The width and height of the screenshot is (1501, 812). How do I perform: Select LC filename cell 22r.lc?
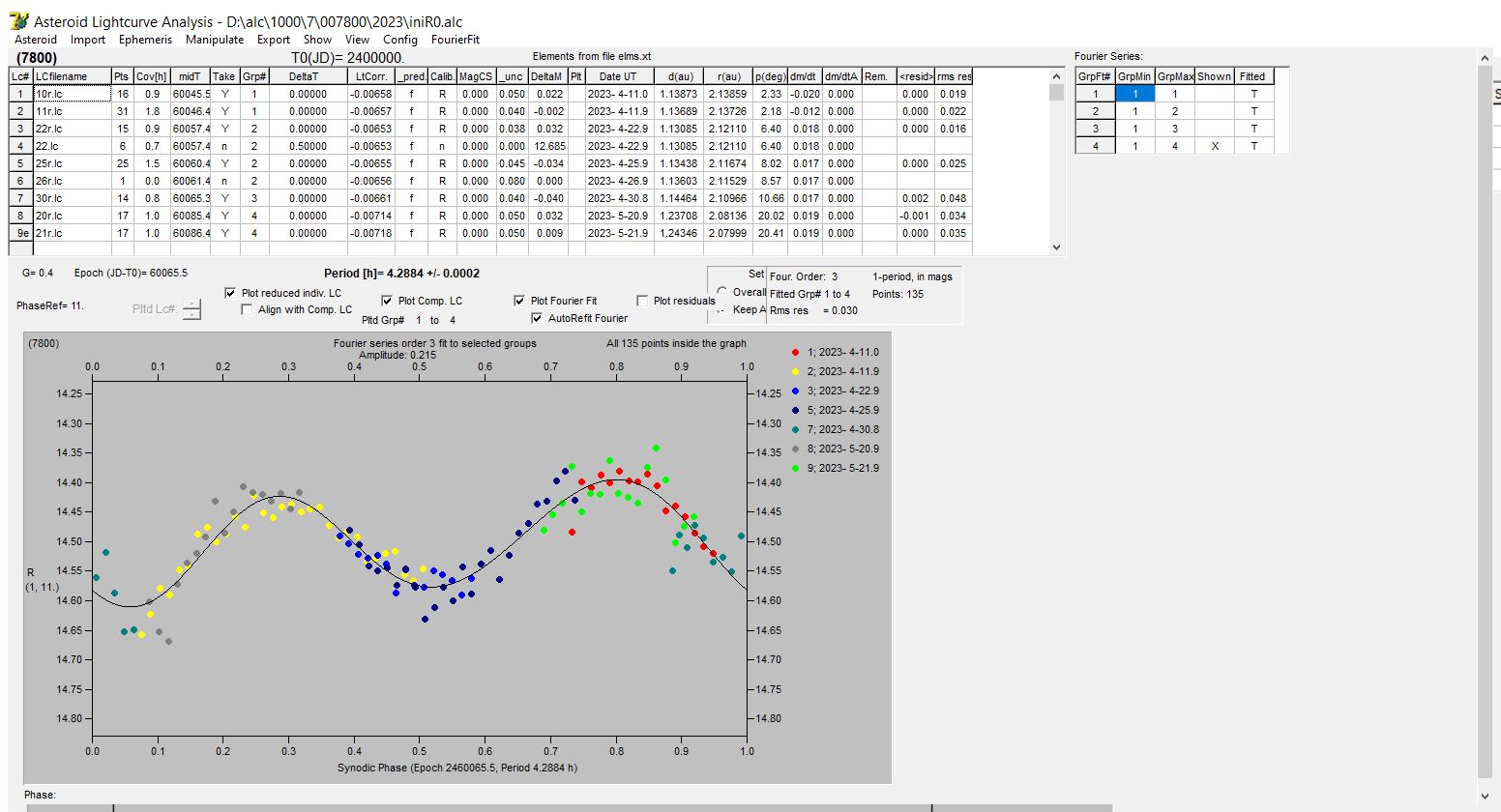[x=73, y=129]
